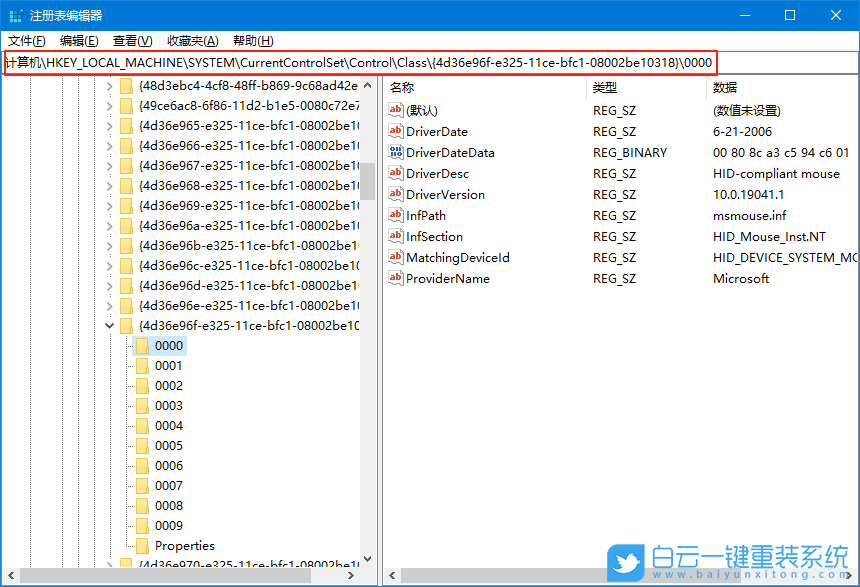860x587 pixels.
Task: Click the ab string icon beside DriverDesc
Action: [398, 173]
